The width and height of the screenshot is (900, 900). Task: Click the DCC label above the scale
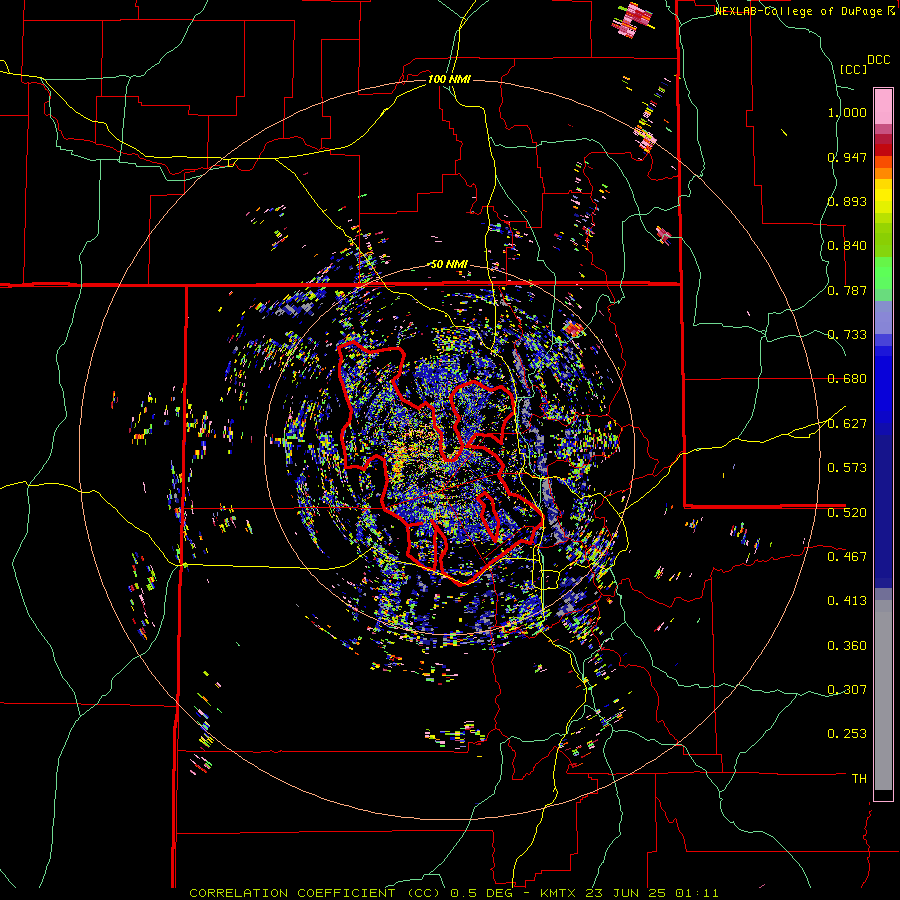tap(878, 59)
